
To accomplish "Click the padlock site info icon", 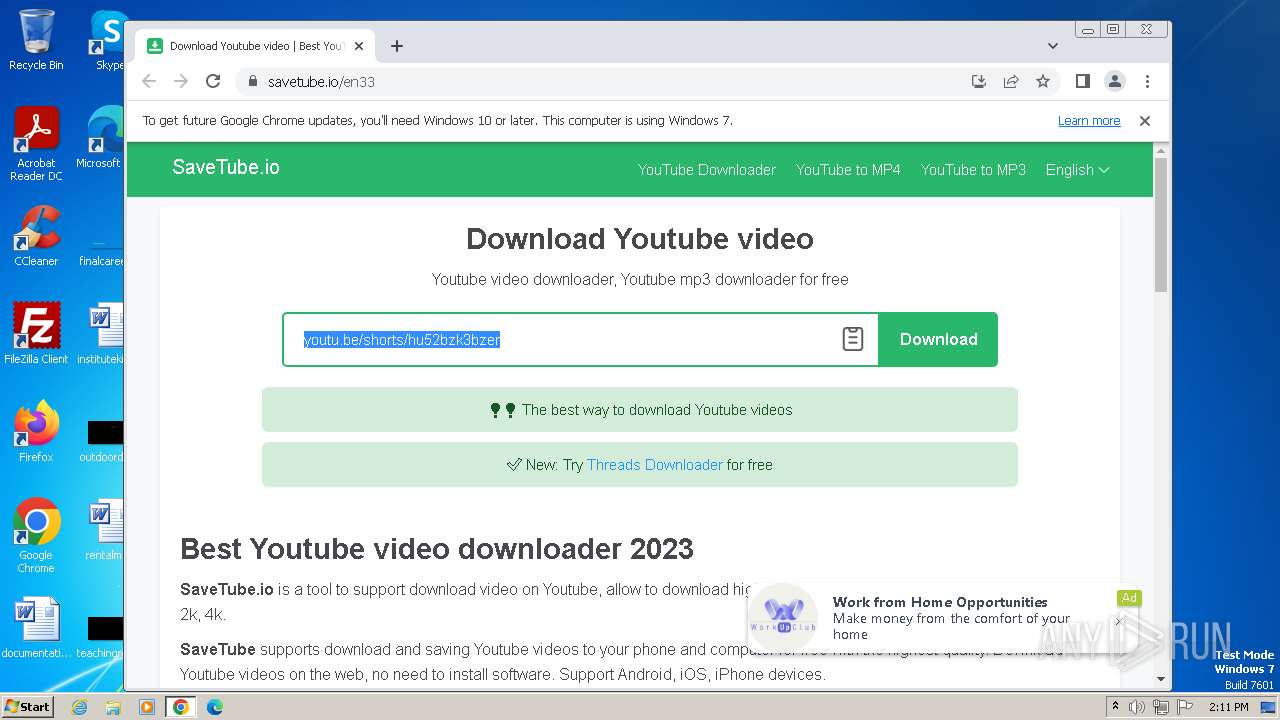I will click(252, 81).
